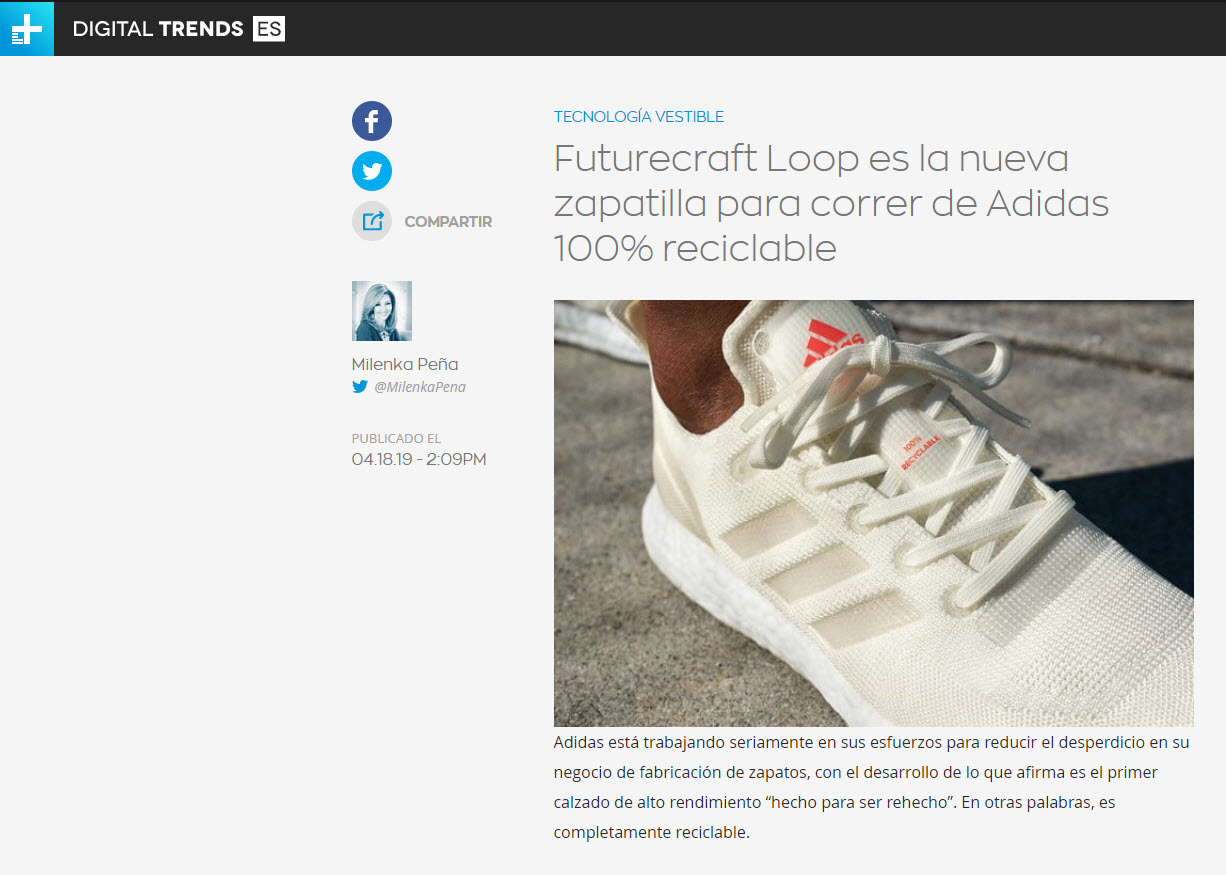Select the ES language badge
This screenshot has height=875, width=1226.
pyautogui.click(x=269, y=29)
